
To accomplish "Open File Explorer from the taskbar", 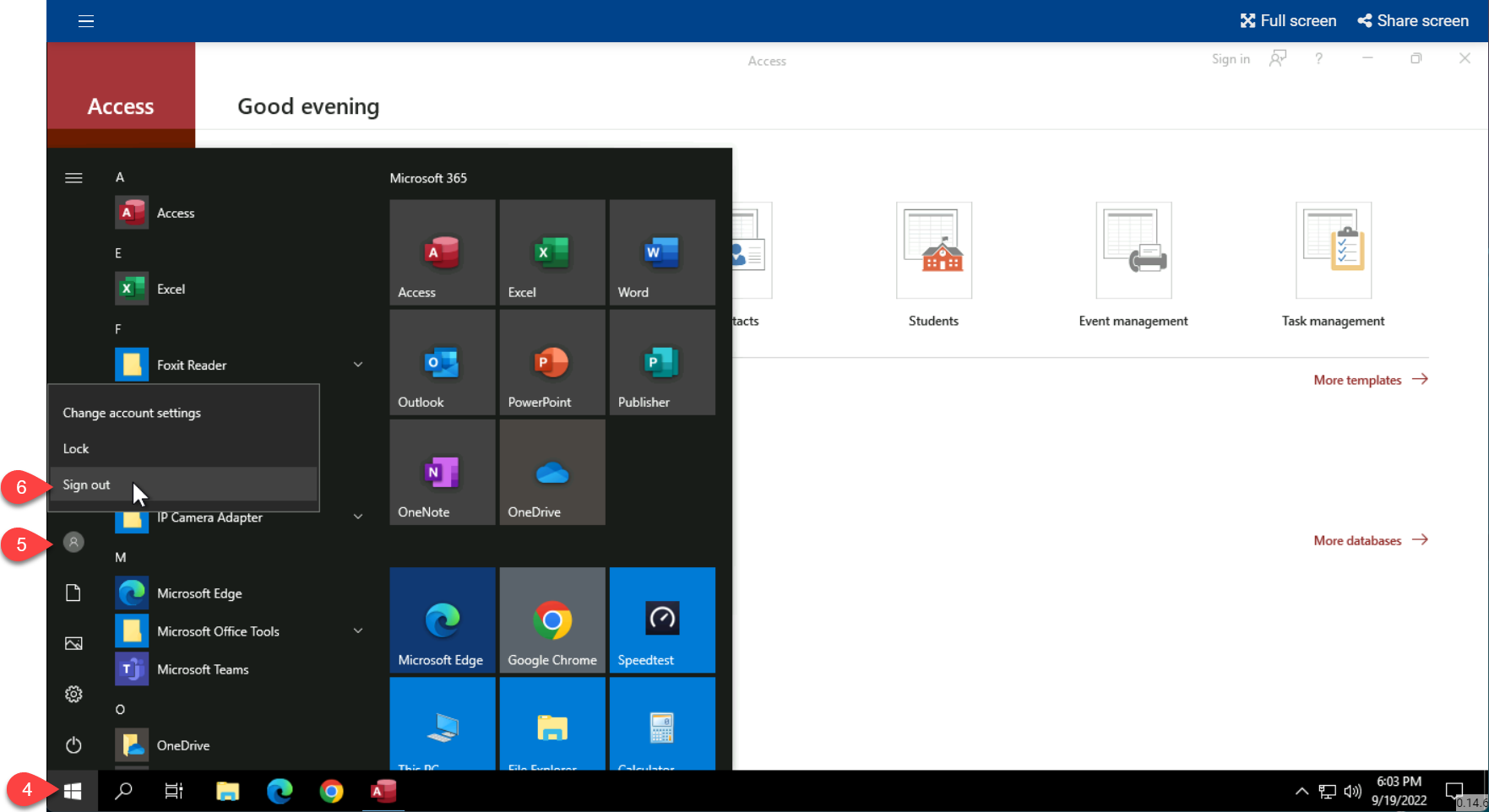I will point(227,791).
